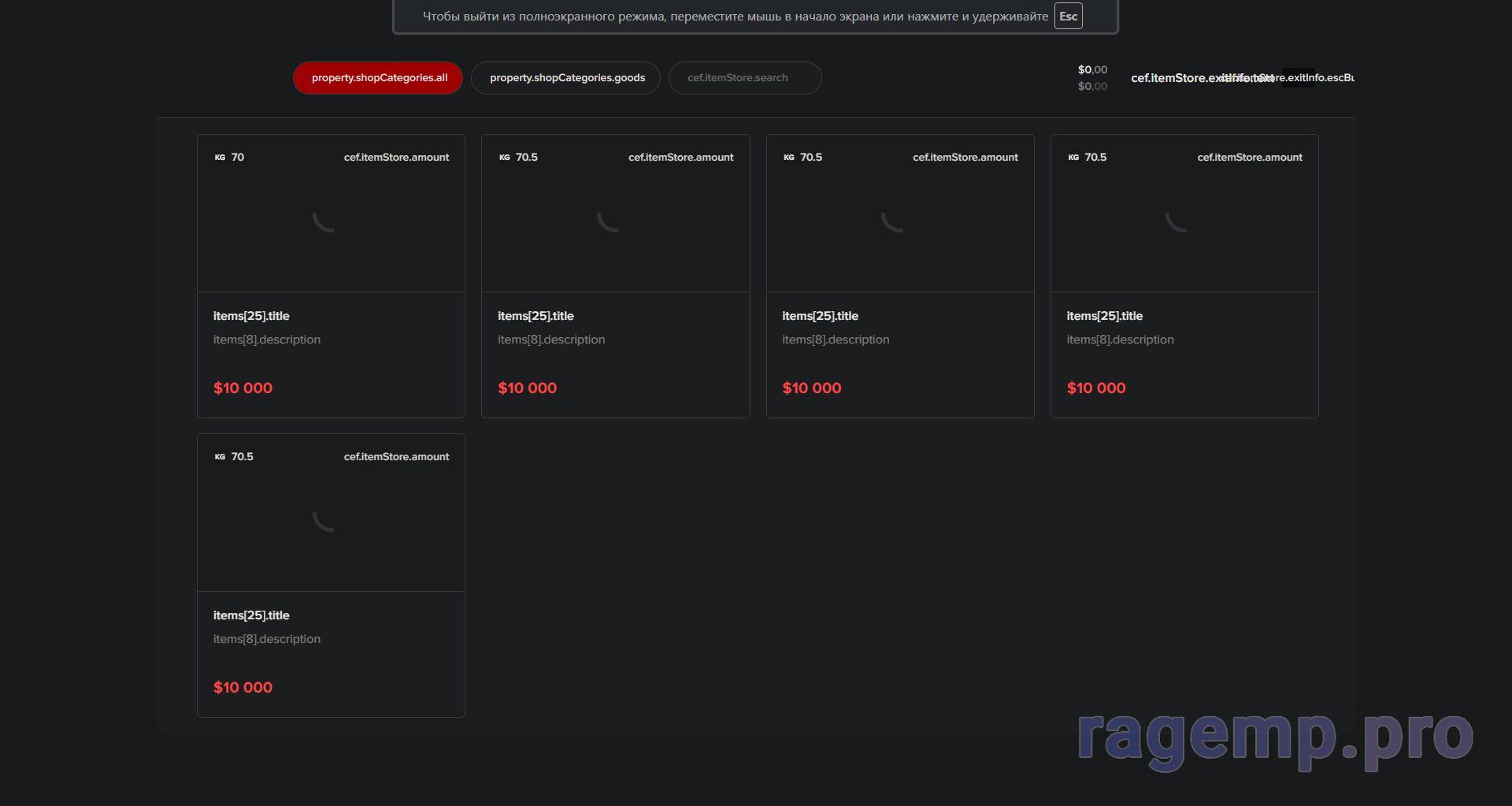Open the loading thumbnail of the 70 kg card

coord(331,214)
